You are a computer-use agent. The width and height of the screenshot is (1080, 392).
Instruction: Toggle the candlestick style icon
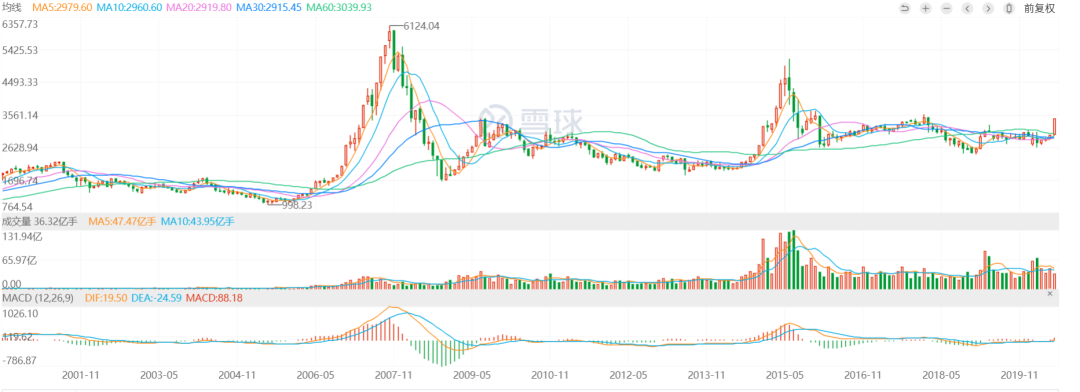click(1008, 8)
